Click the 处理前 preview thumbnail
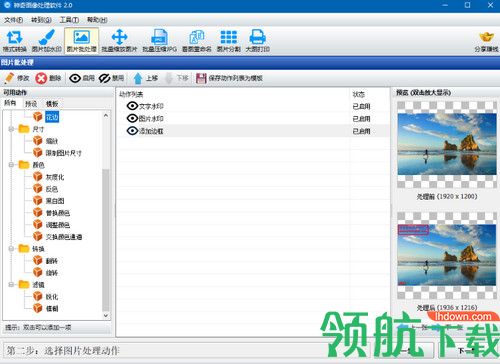The width and height of the screenshot is (500, 364). pyautogui.click(x=447, y=144)
